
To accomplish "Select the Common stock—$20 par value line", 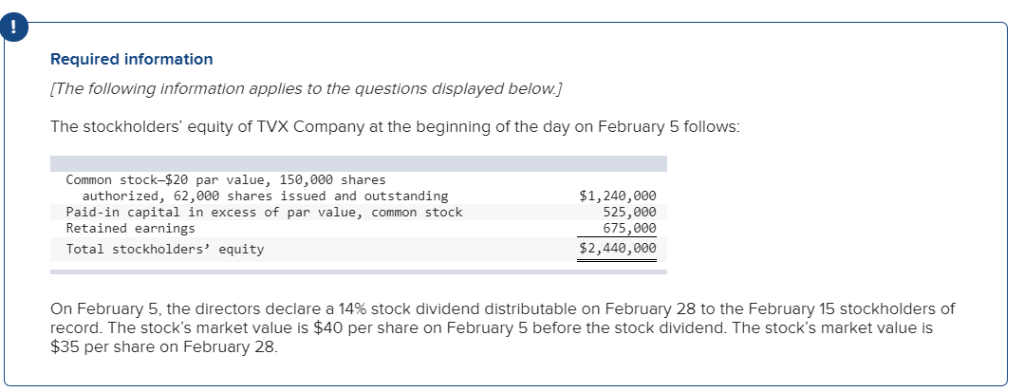I will (x=226, y=180).
